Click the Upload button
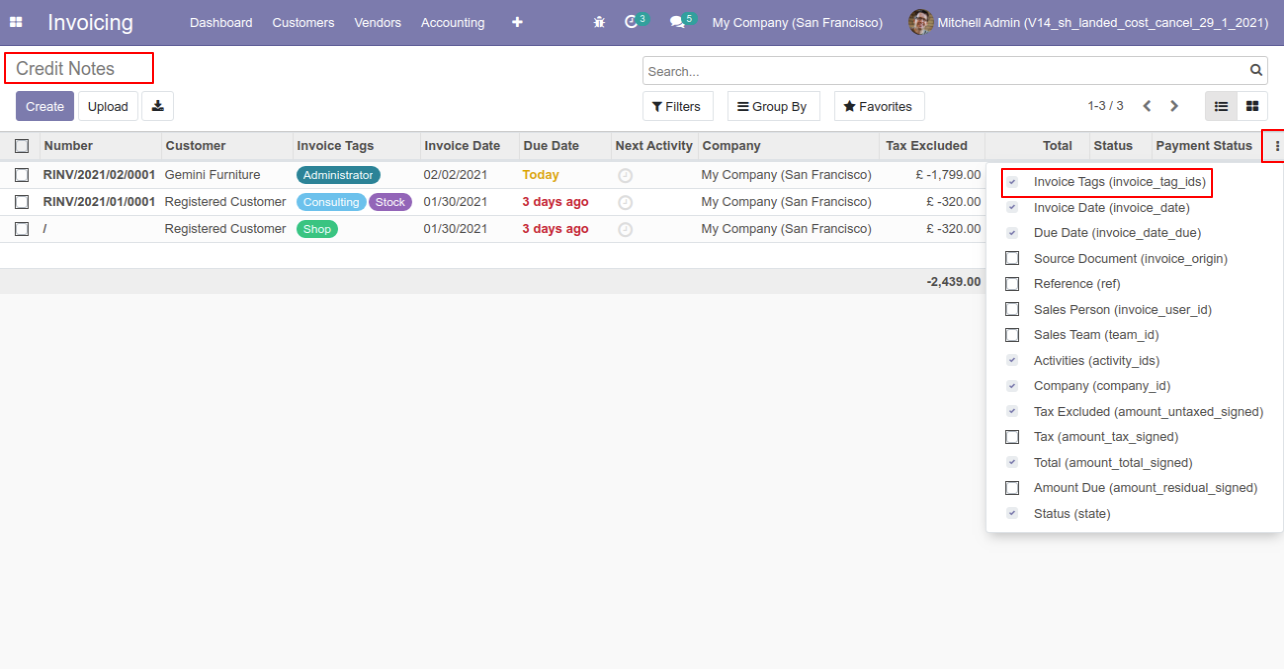Screen dimensions: 1284x669 [x=108, y=106]
